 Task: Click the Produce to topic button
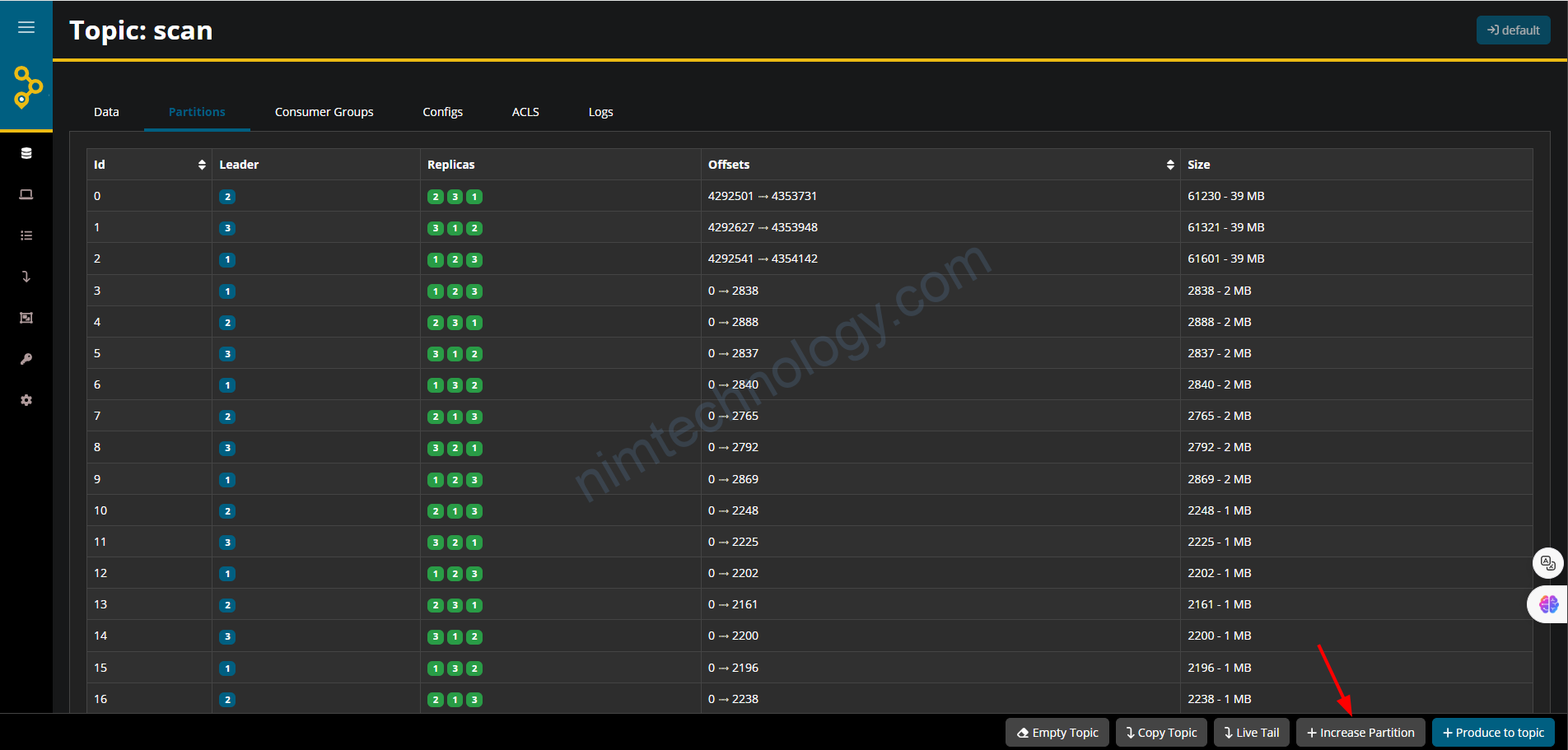[x=1493, y=733]
